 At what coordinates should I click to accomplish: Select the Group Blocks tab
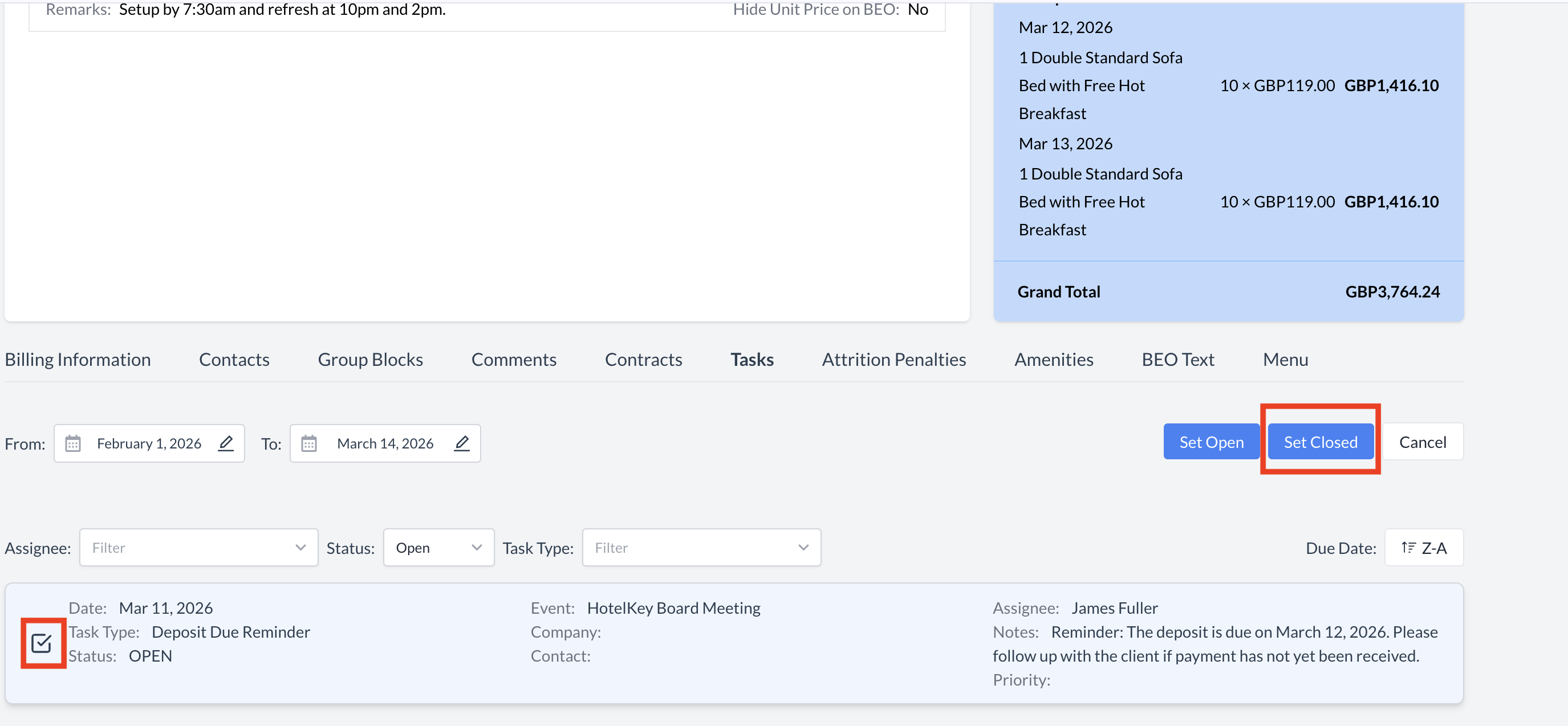click(x=370, y=360)
